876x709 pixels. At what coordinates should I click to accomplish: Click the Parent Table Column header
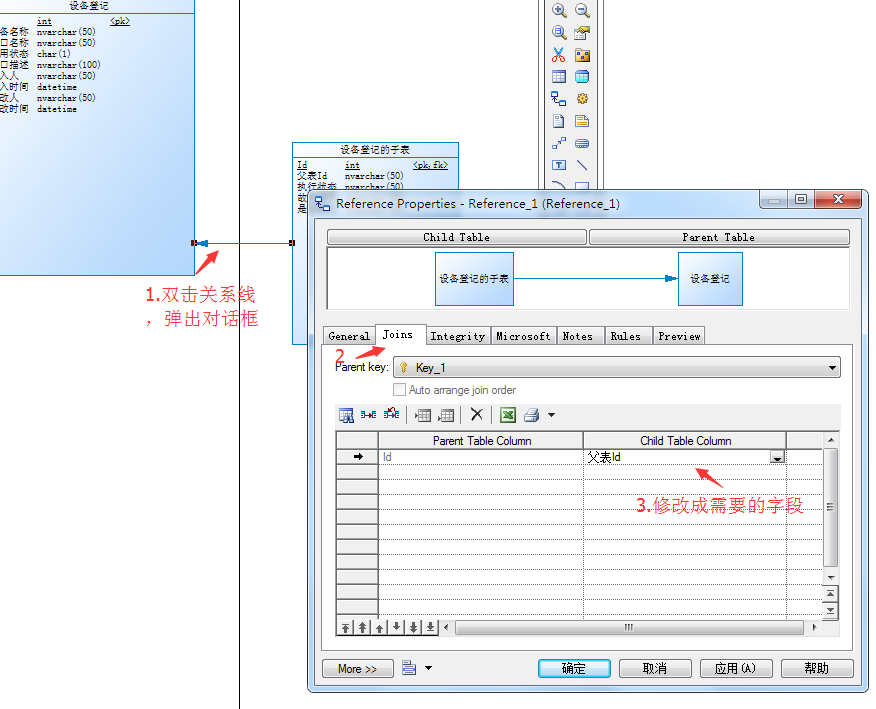[x=481, y=441]
